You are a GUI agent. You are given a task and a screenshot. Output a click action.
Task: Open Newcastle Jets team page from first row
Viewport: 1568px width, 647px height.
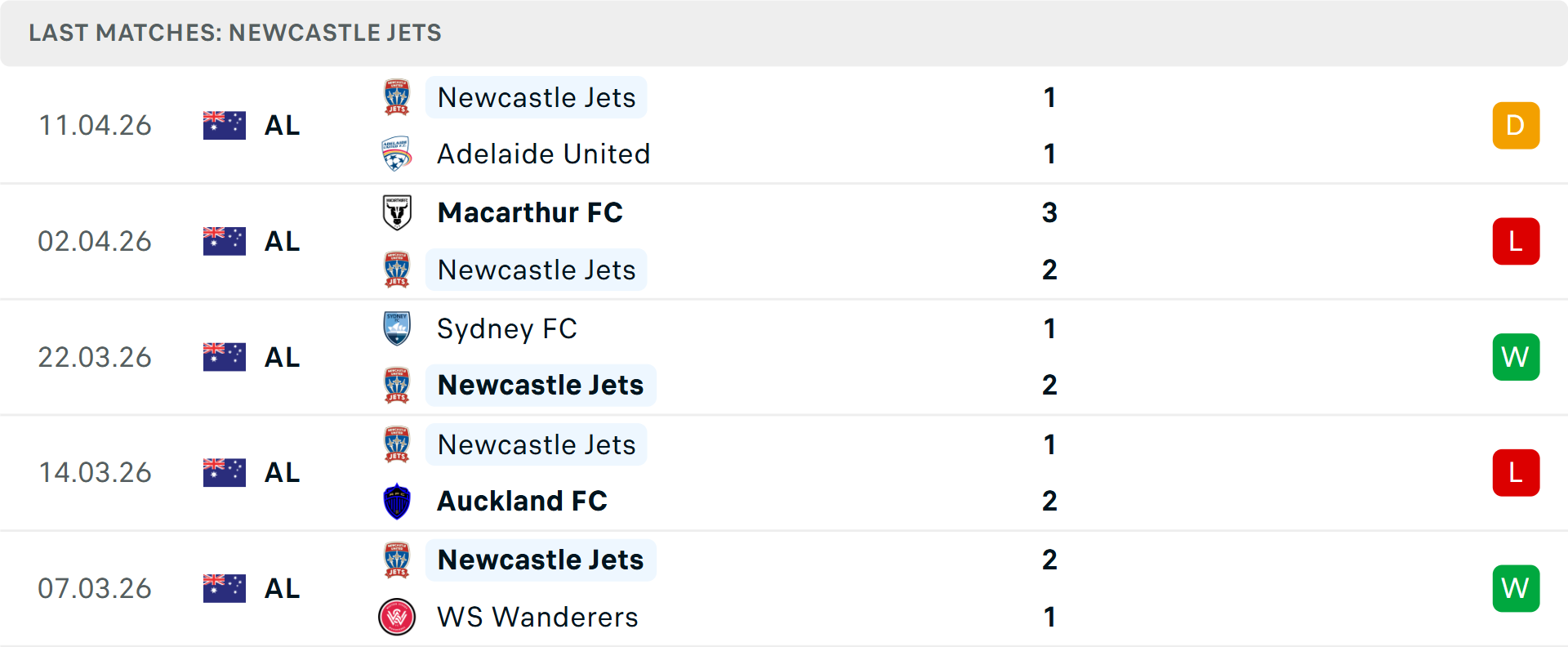tap(536, 96)
